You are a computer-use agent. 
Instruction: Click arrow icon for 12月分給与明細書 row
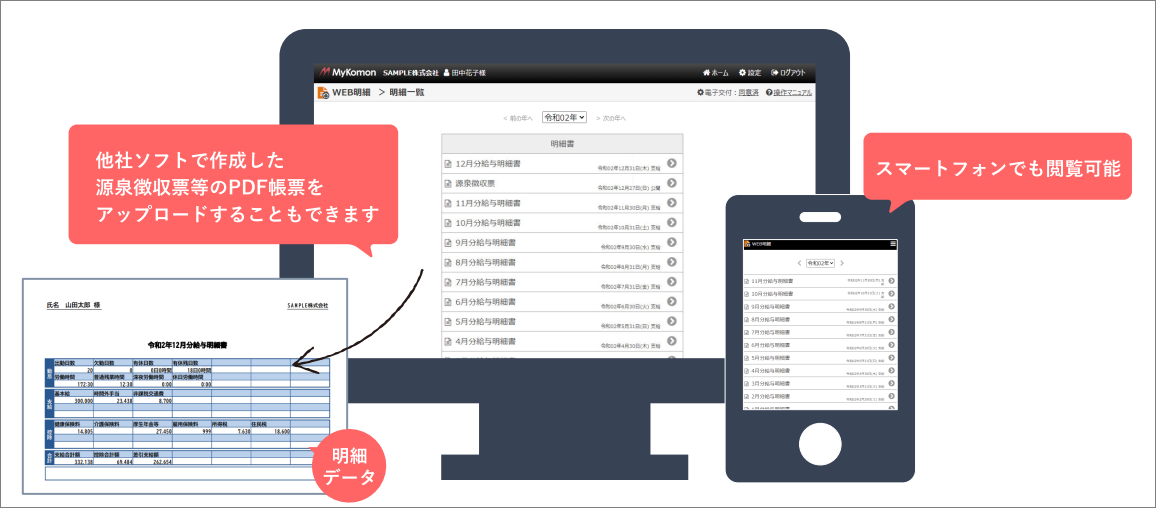click(672, 163)
